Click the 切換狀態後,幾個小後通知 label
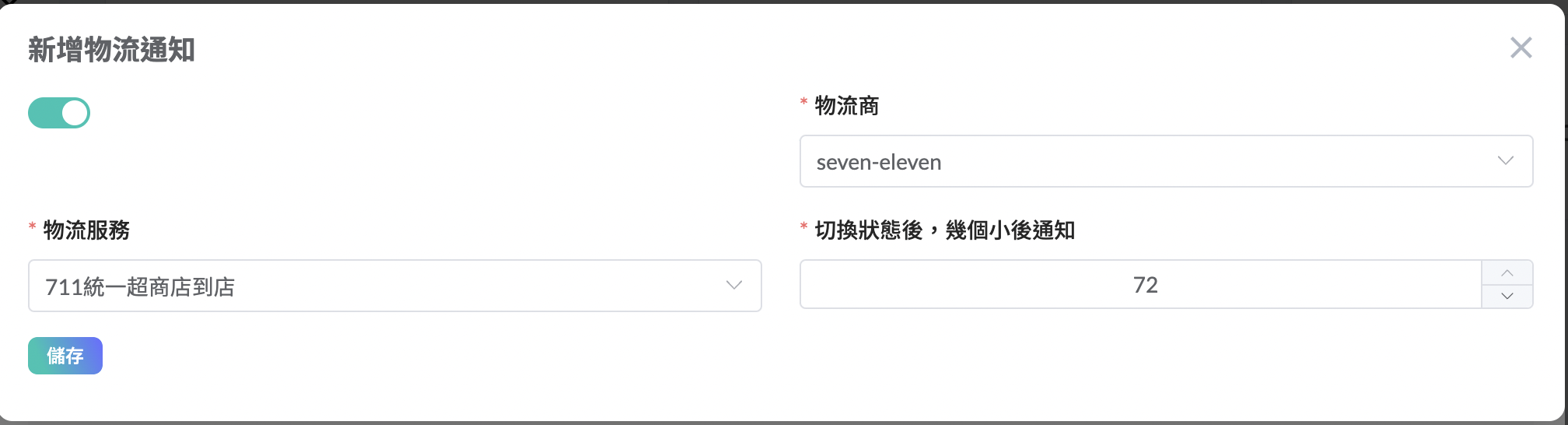 [944, 230]
